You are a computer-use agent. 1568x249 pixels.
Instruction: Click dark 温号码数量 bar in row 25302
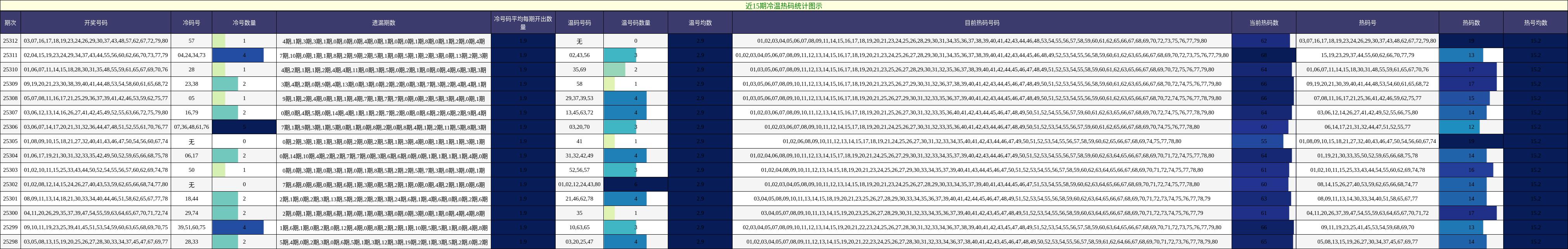point(636,184)
